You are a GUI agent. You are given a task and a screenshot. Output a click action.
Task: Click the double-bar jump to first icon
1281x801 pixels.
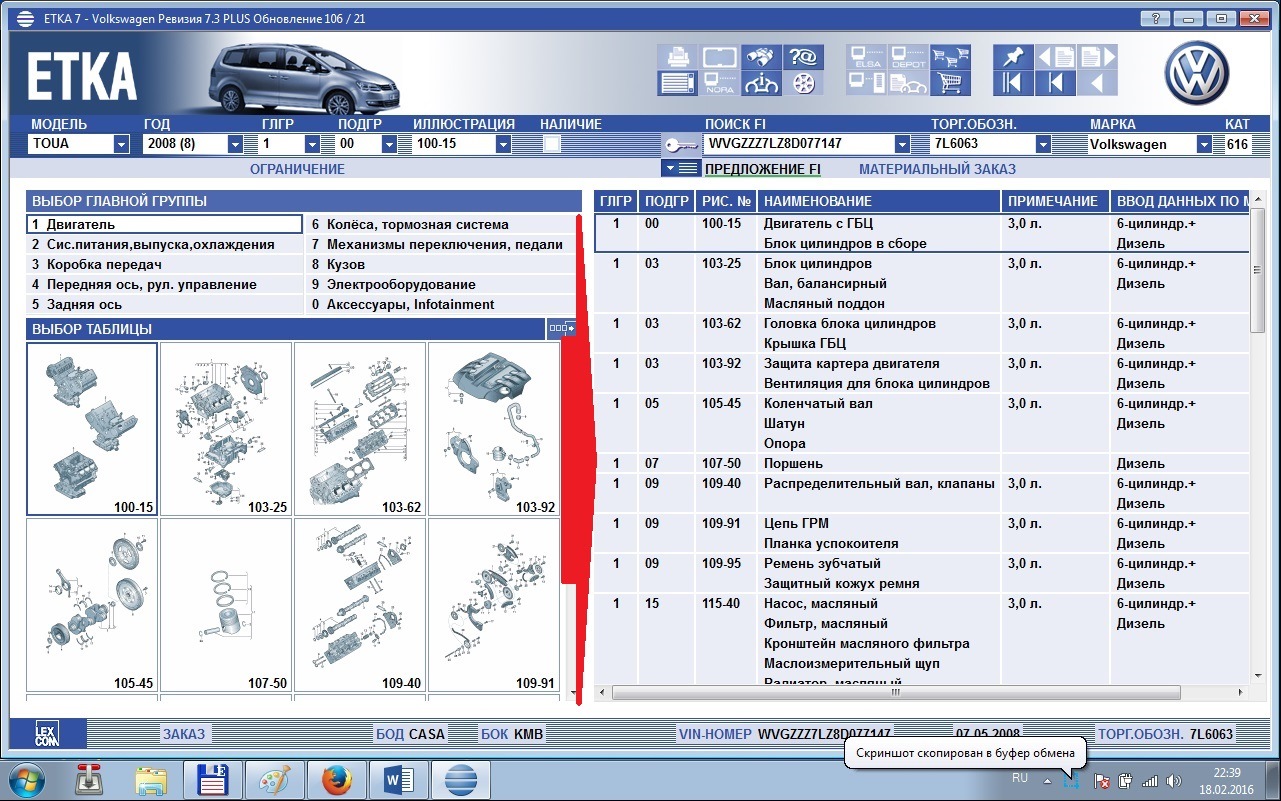tap(1013, 83)
